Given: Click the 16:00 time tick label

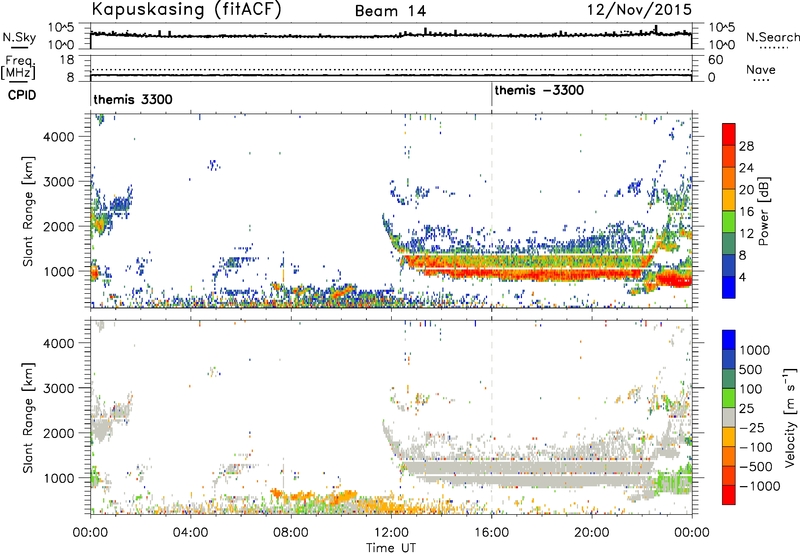Looking at the screenshot, I should (491, 533).
